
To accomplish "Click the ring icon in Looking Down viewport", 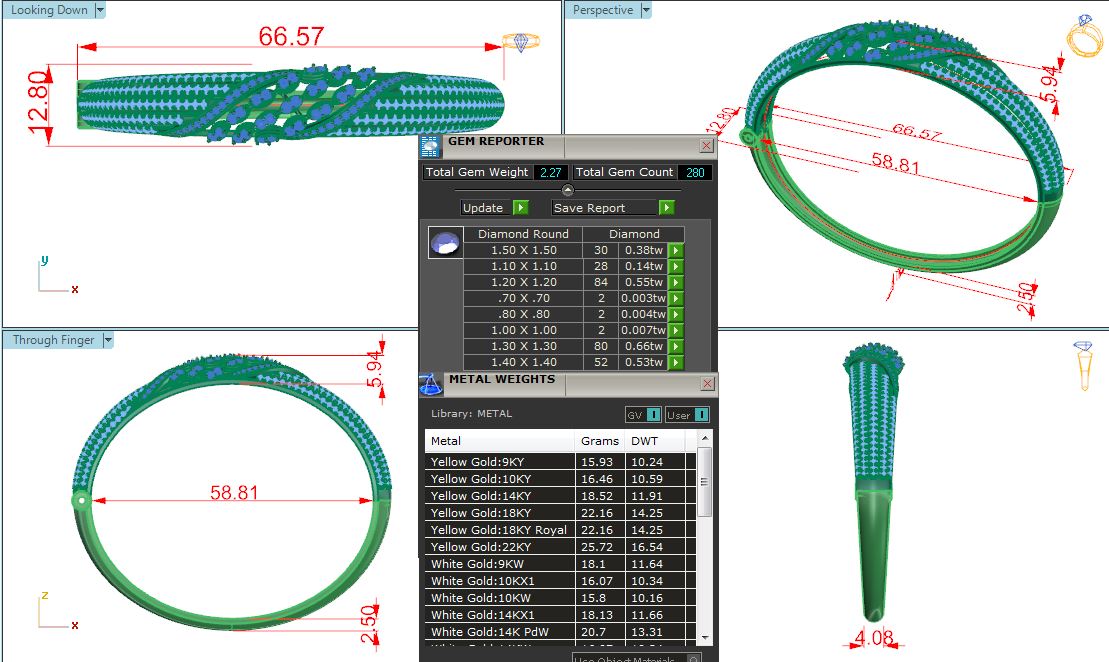I will (520, 42).
